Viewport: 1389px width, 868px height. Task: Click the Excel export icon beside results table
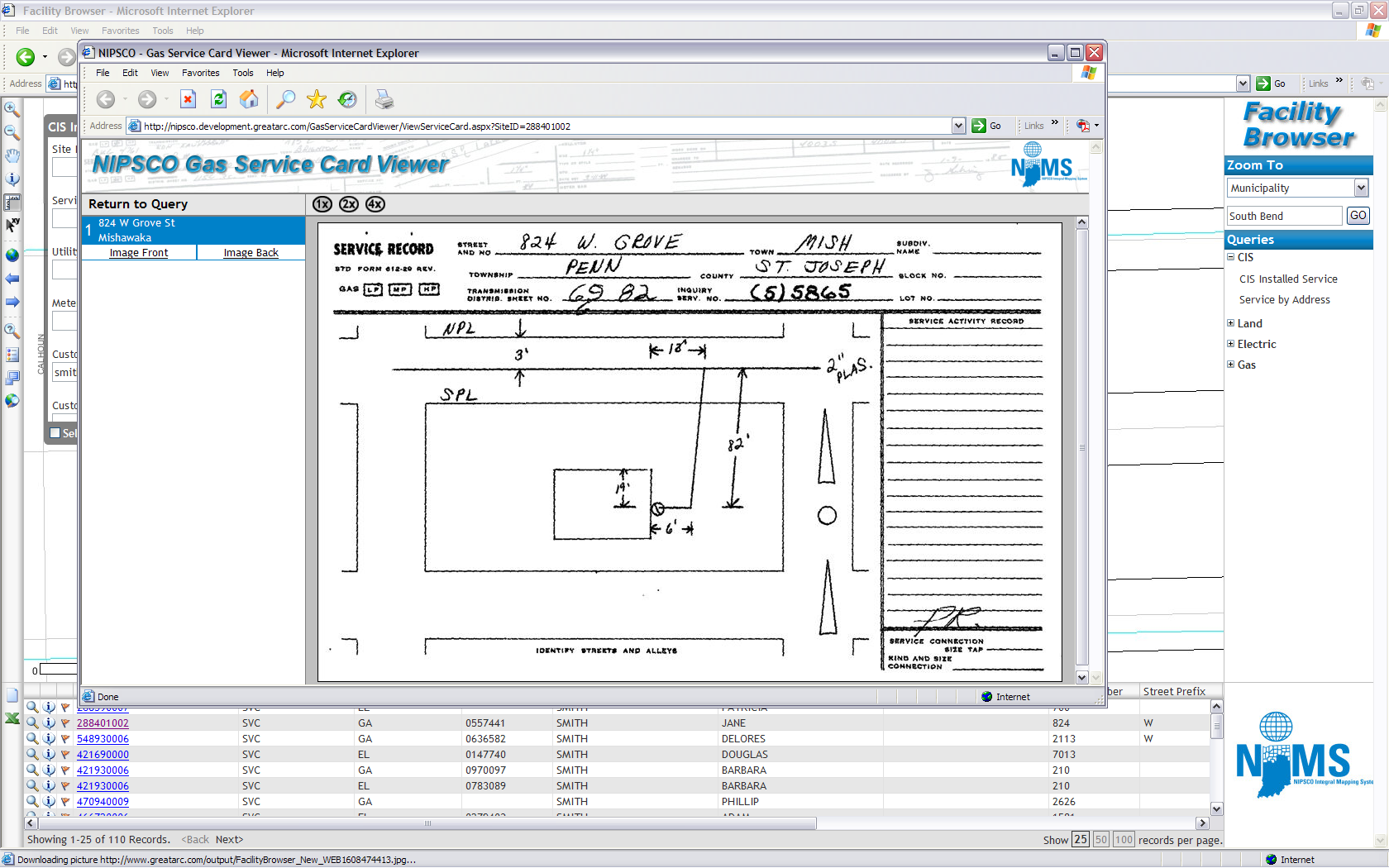tap(12, 718)
